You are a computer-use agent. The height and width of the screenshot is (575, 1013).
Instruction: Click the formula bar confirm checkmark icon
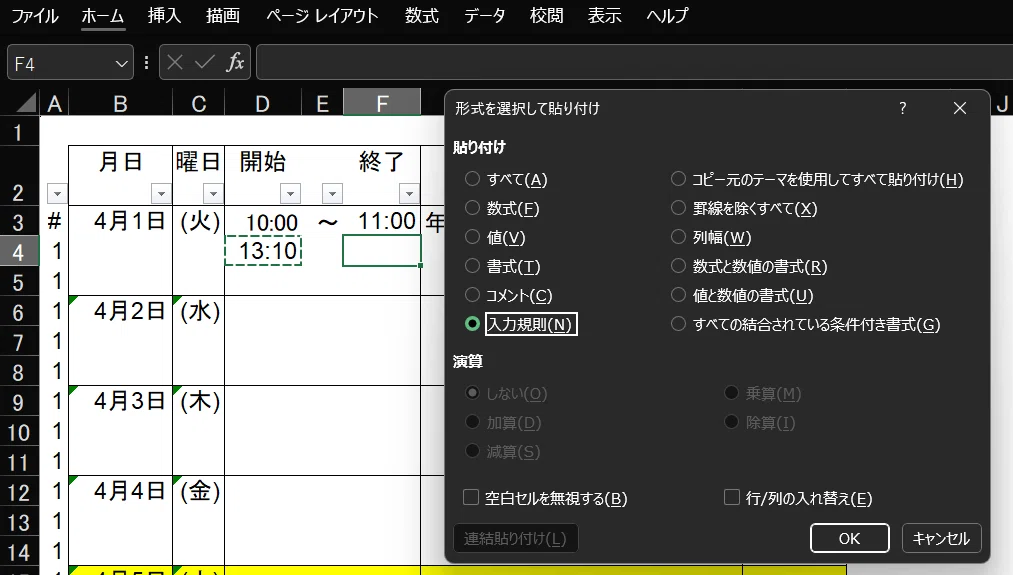tap(205, 63)
